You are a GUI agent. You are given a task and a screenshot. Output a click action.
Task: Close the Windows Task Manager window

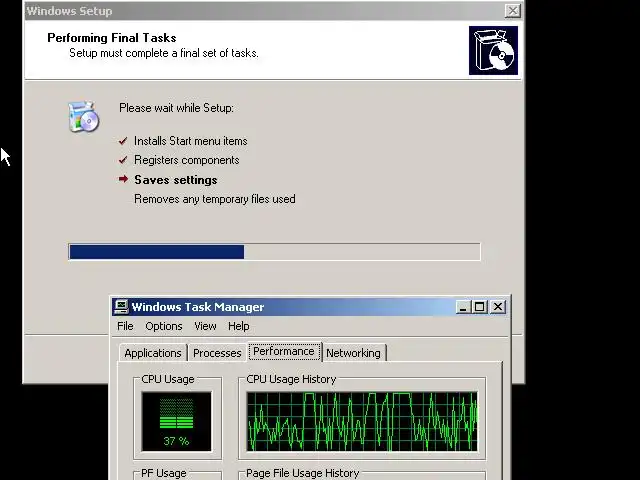[x=498, y=307]
